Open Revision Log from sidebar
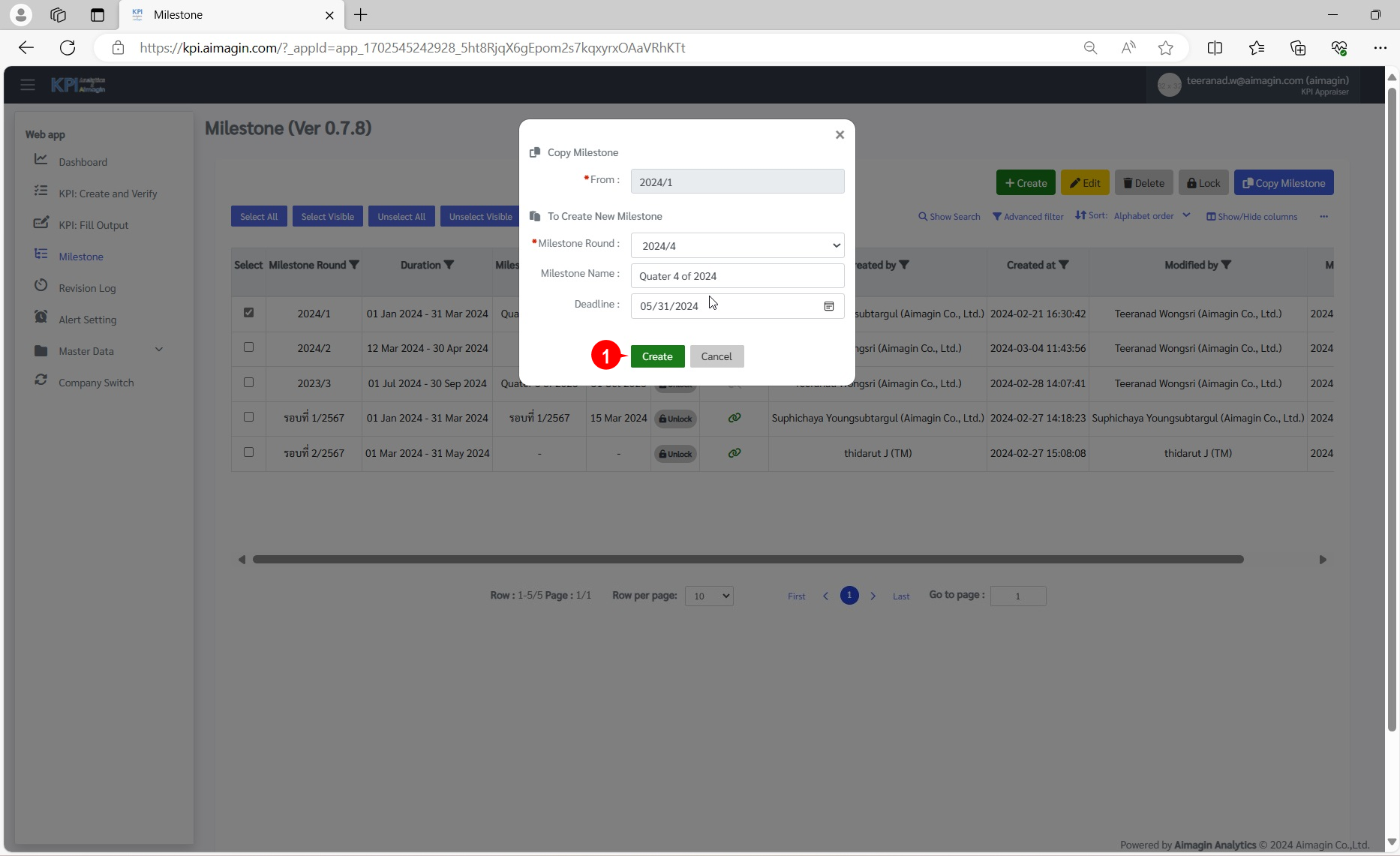The height and width of the screenshot is (856, 1400). [87, 288]
